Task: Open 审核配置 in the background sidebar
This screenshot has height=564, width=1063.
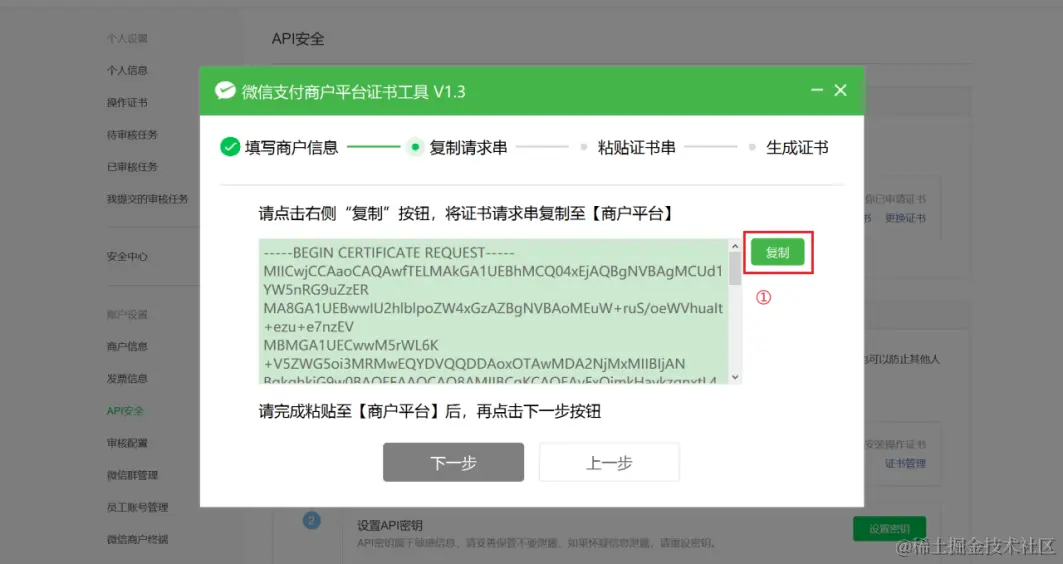Action: (127, 443)
